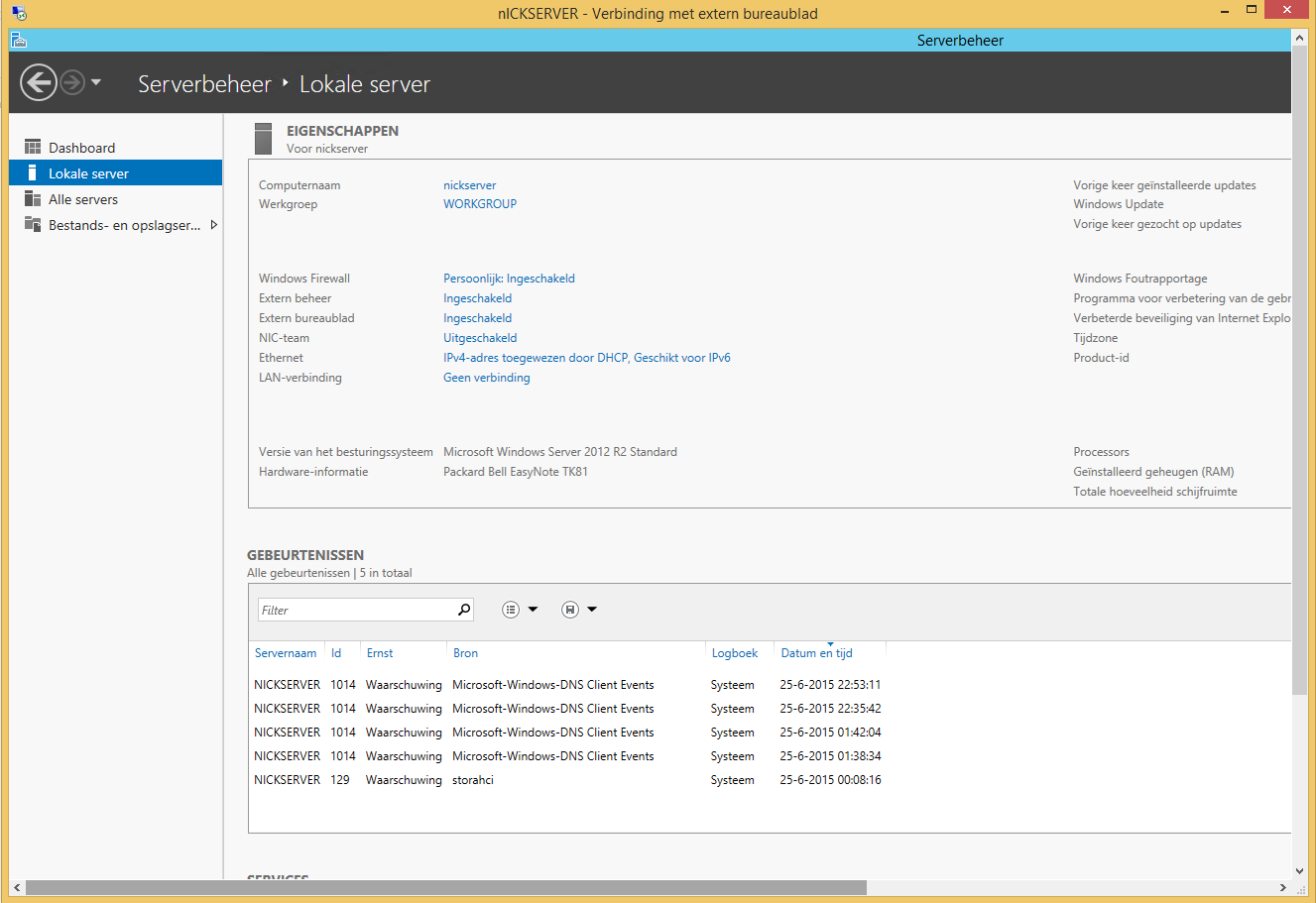Sort events by the Ernst column

pos(380,653)
